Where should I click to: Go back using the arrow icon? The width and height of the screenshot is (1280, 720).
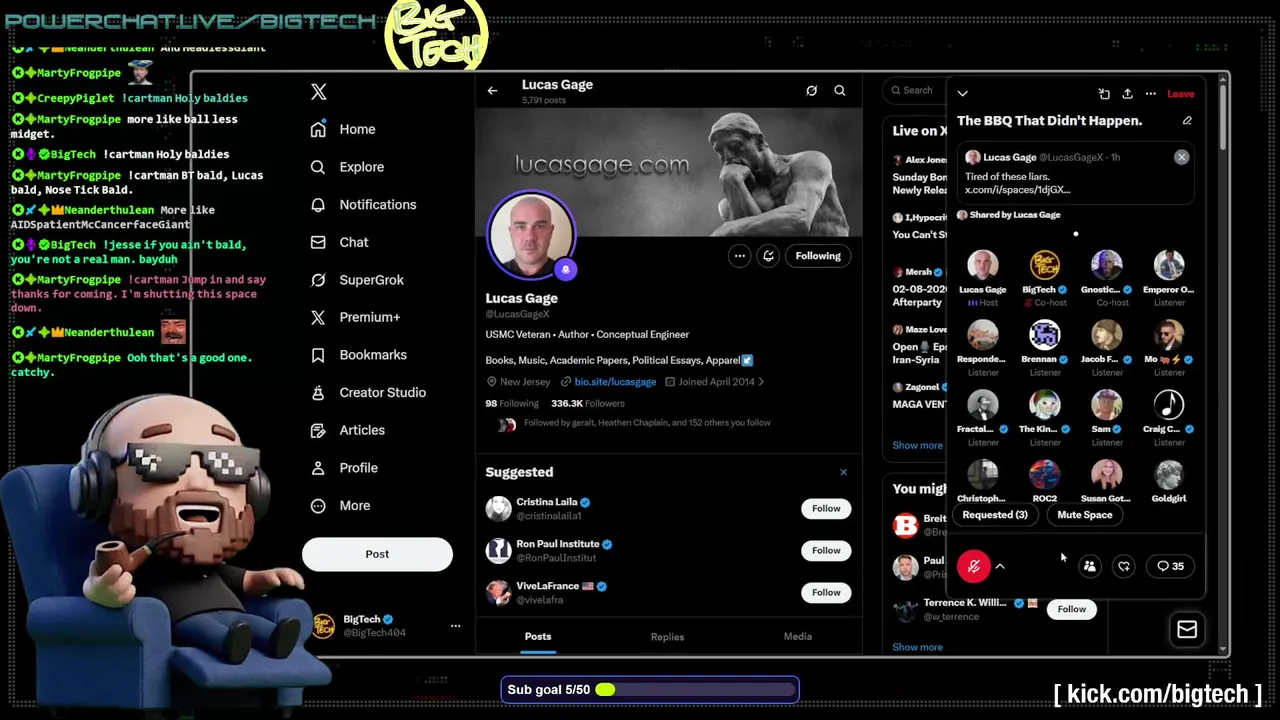[x=492, y=91]
